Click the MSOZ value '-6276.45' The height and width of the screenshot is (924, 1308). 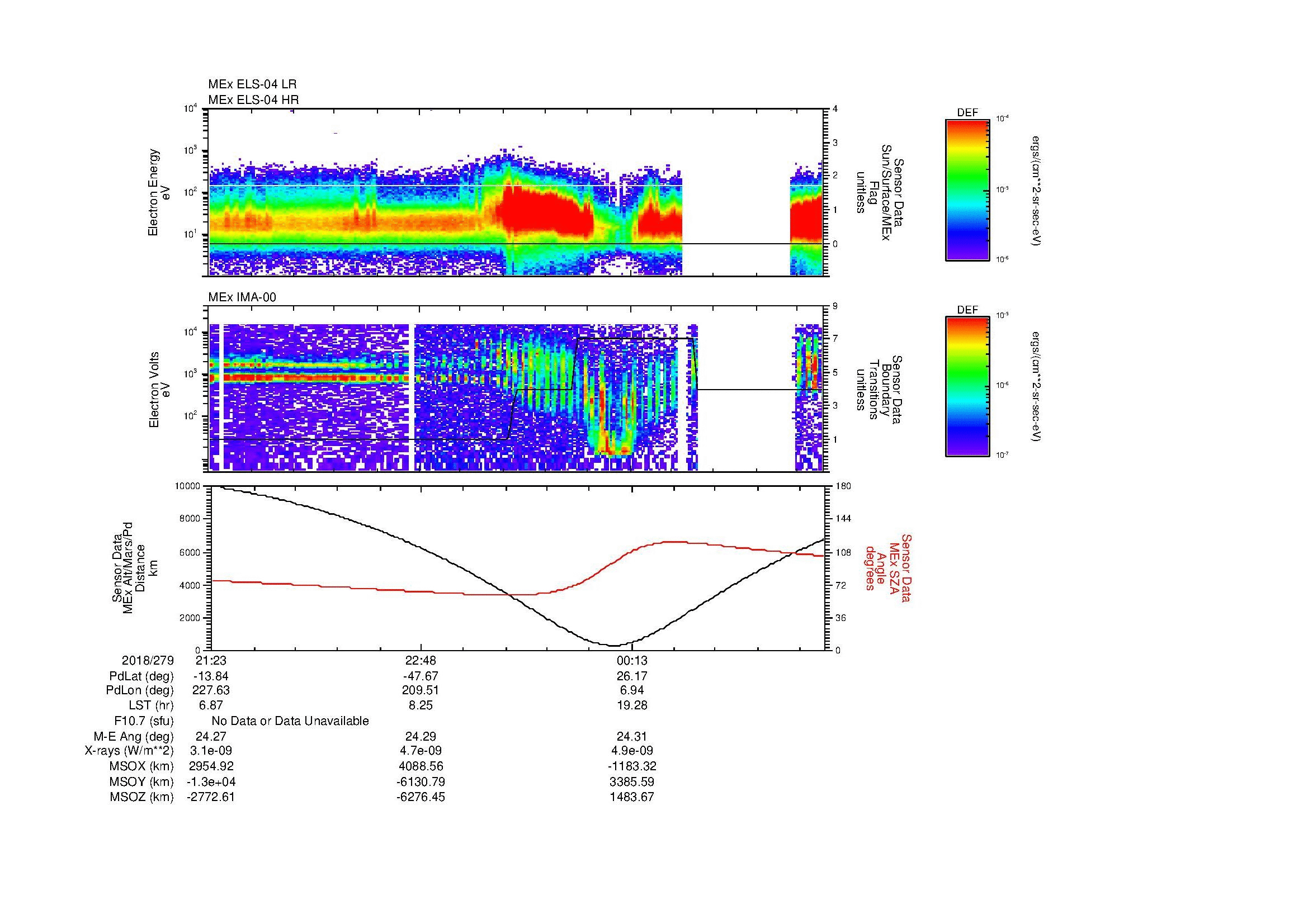(421, 797)
